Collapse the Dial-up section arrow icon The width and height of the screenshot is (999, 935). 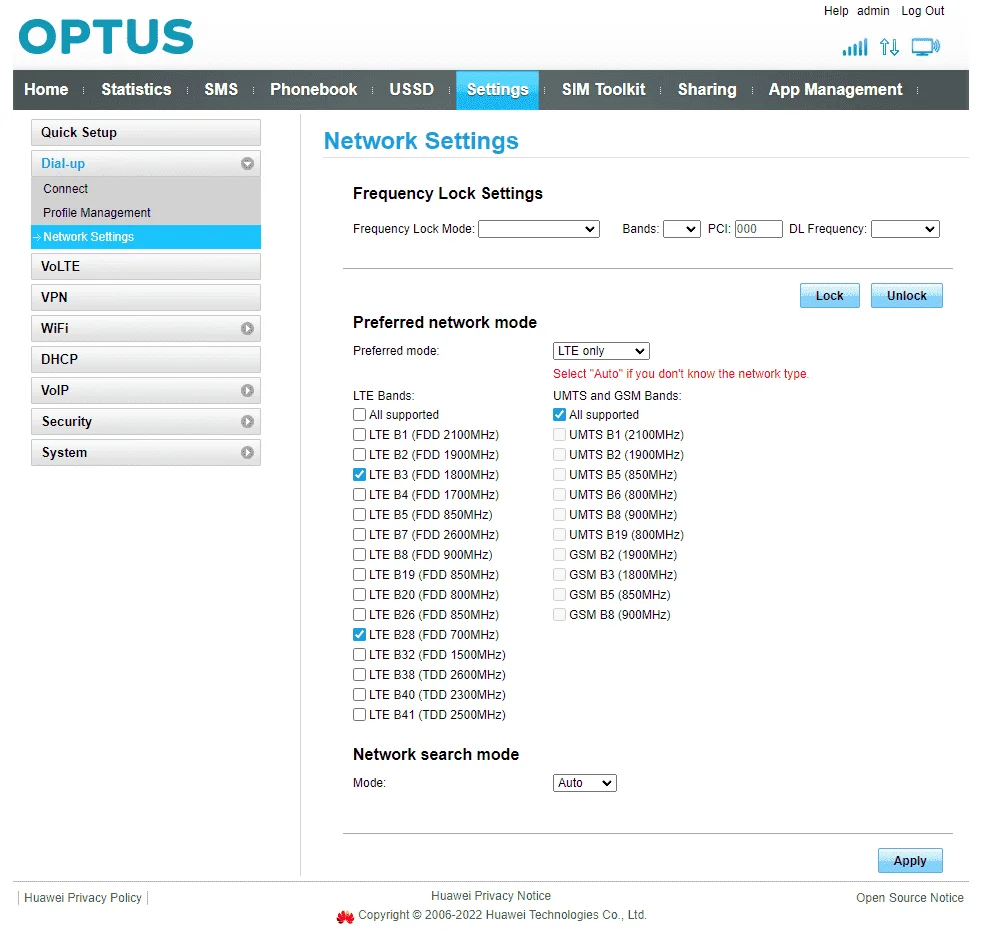coord(247,164)
